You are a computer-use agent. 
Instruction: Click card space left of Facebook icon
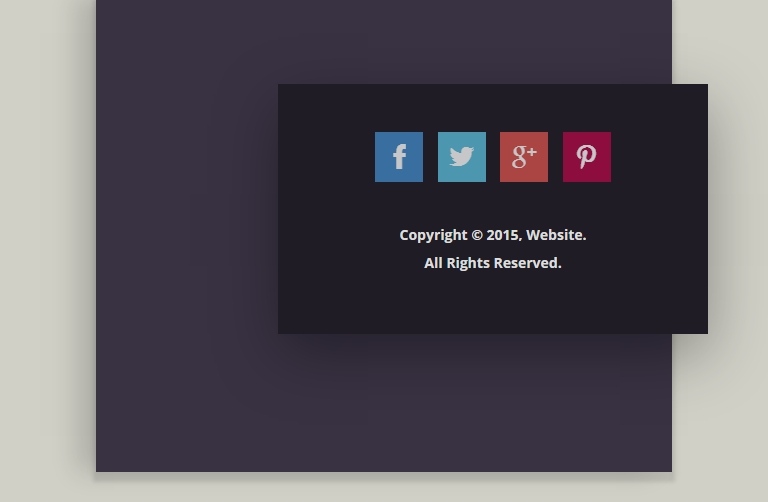pyautogui.click(x=325, y=157)
